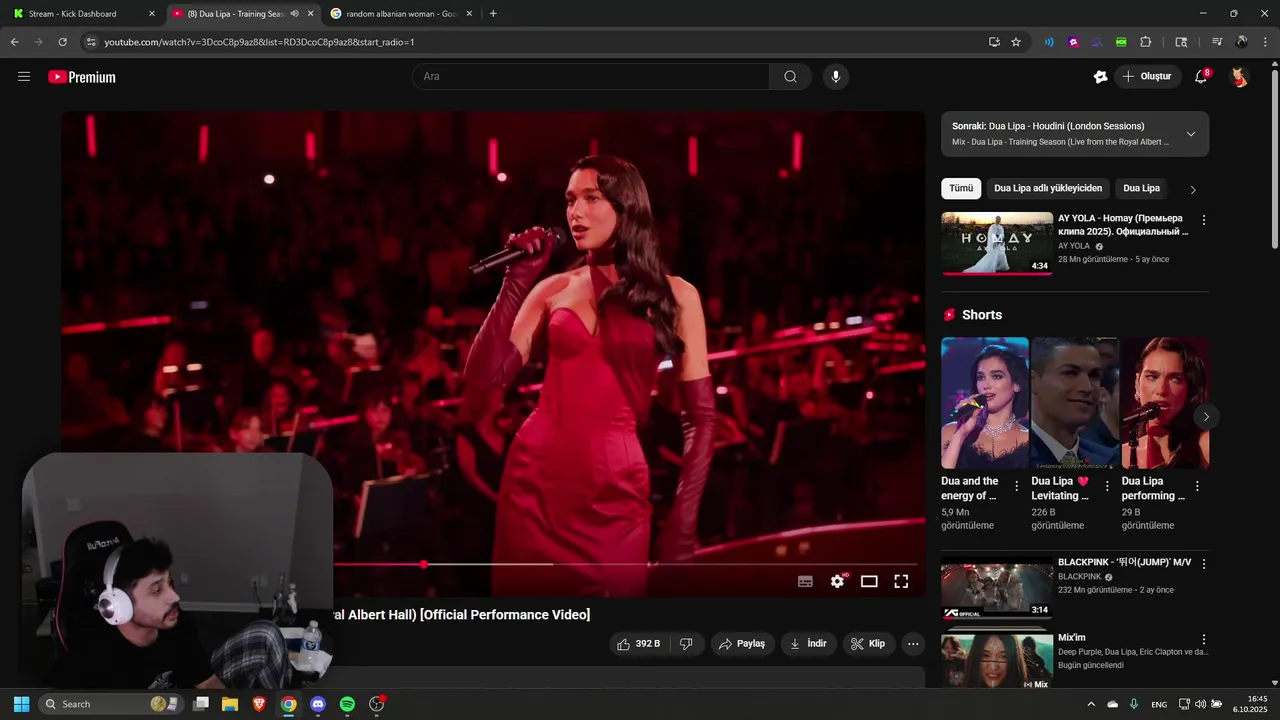Open options menu for AY YOLA video
Viewport: 1280px width, 720px height.
(1203, 220)
